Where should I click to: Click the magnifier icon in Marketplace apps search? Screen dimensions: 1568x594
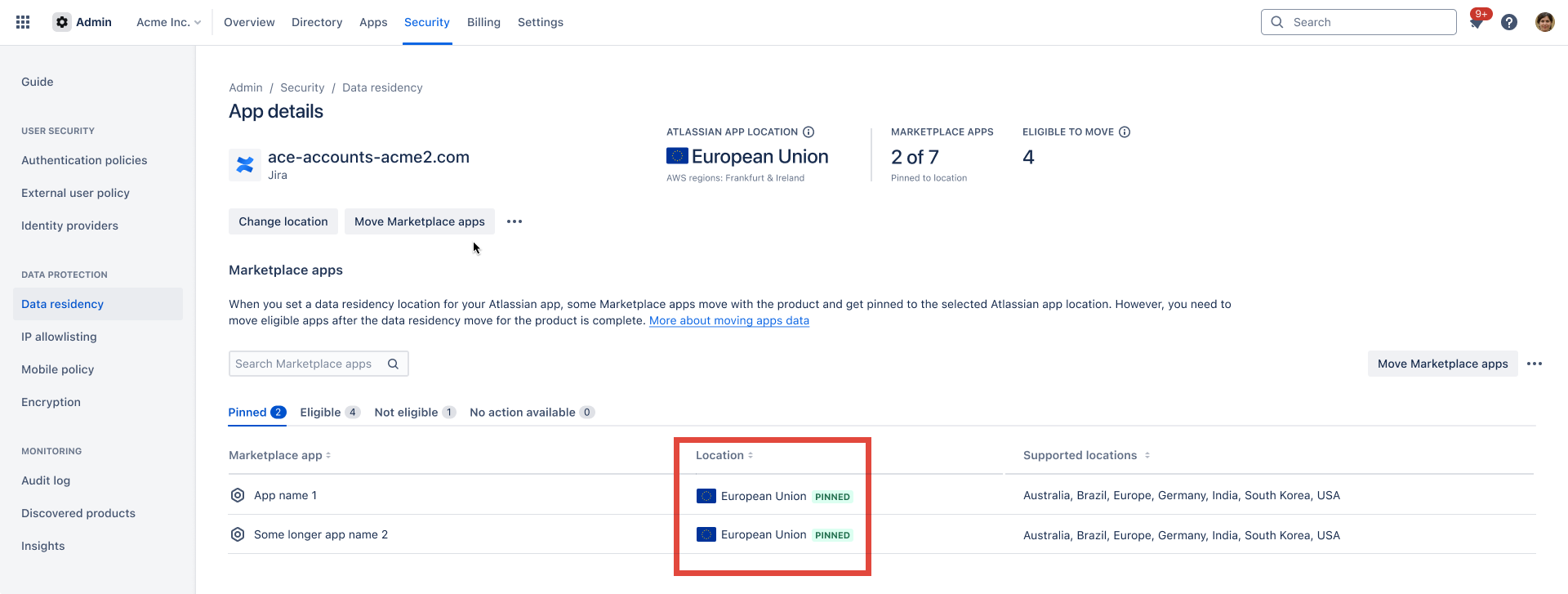[x=393, y=364]
